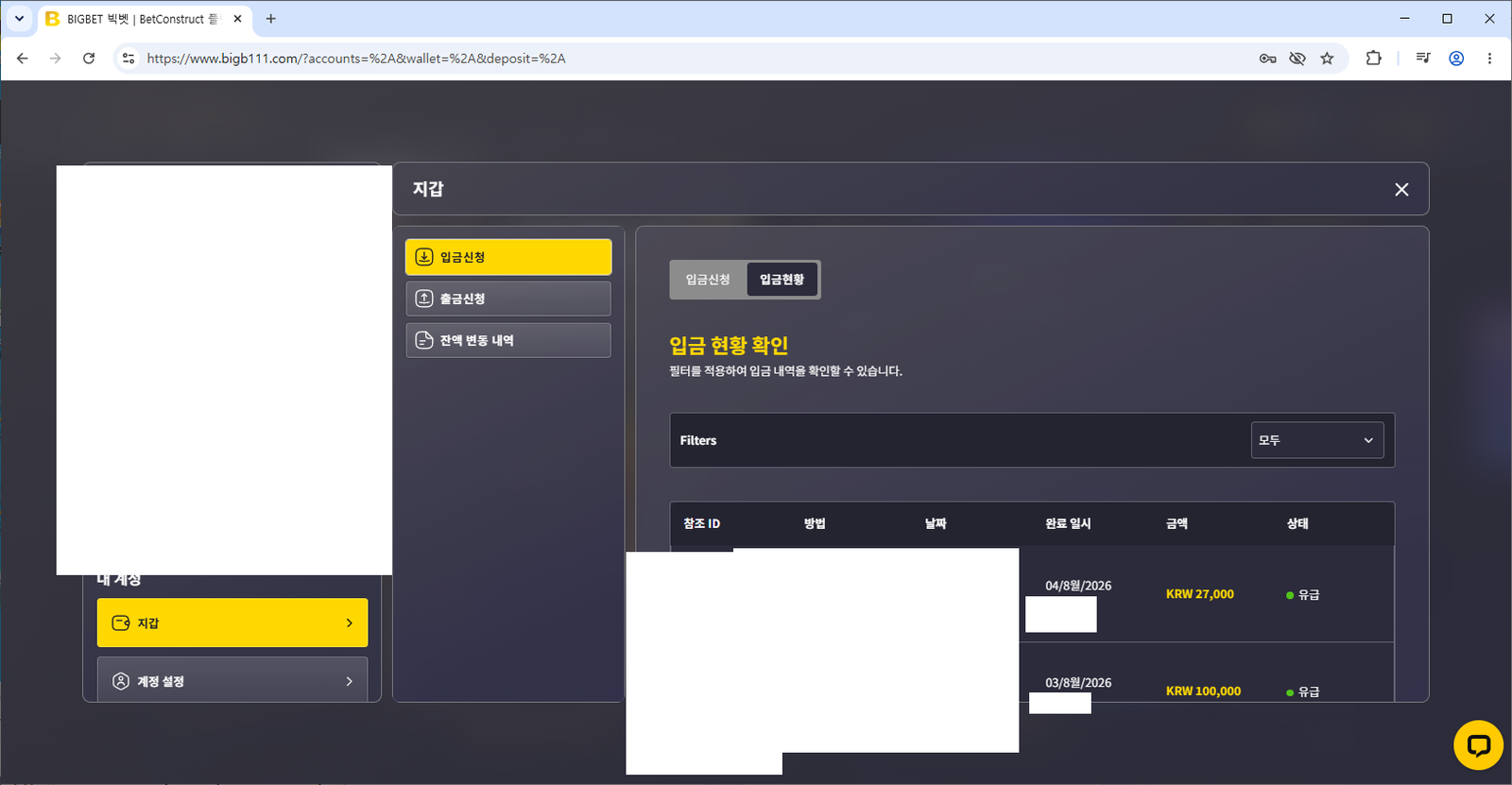The image size is (1512, 785).
Task: Click the 03/8월/2026 completion date
Action: click(1078, 683)
